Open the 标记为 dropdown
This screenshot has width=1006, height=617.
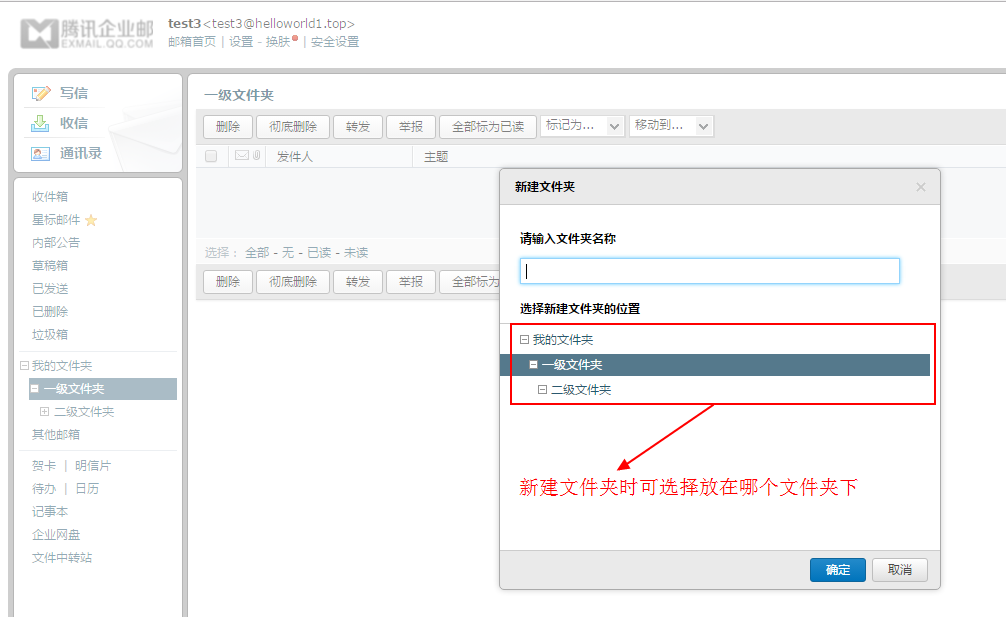(582, 126)
